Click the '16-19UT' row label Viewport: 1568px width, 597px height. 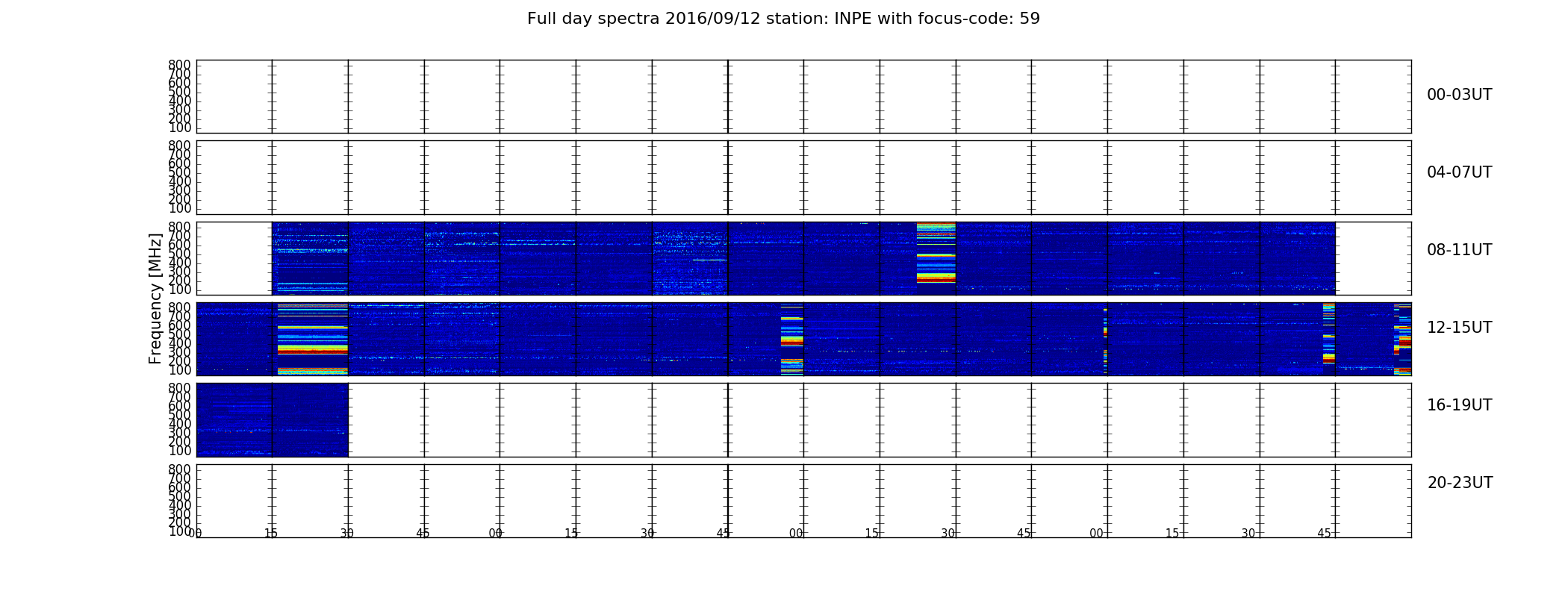coord(1459,405)
